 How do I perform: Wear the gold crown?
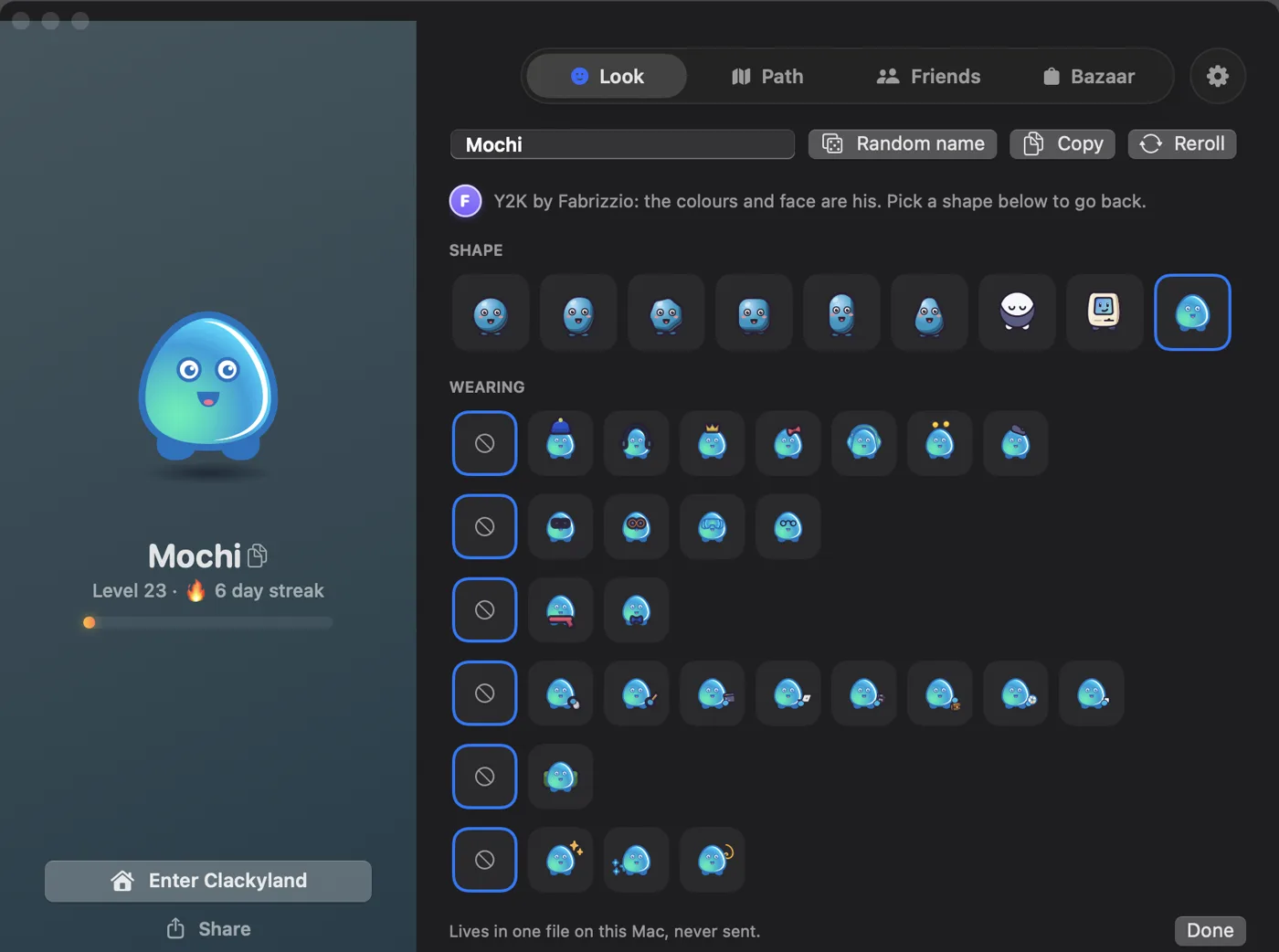coord(713,443)
